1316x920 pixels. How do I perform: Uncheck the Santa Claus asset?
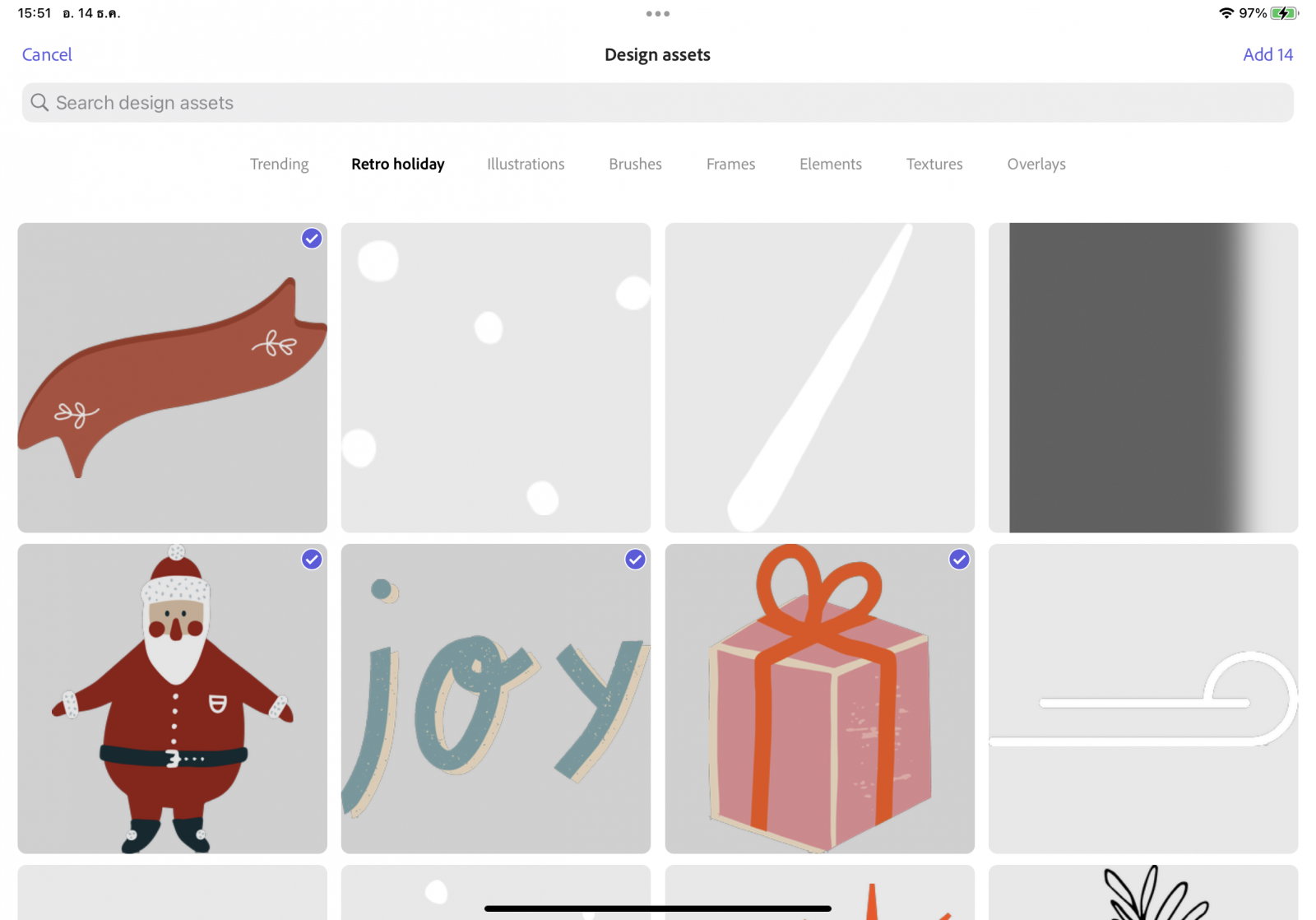pyautogui.click(x=312, y=560)
